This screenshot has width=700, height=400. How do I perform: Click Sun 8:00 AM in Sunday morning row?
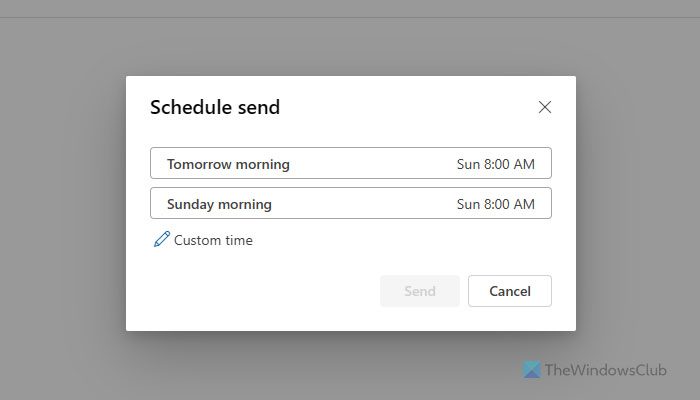[x=495, y=204]
